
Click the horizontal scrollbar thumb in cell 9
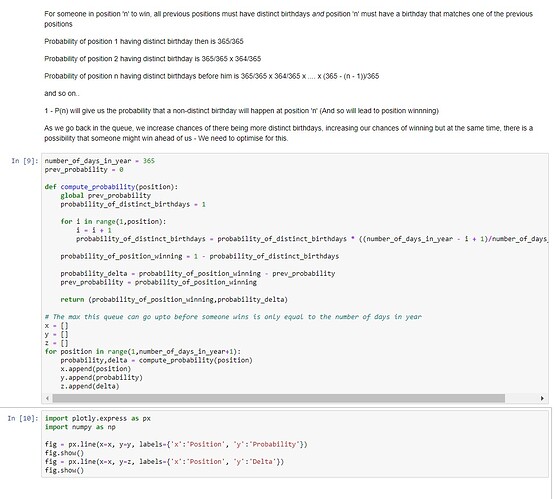pyautogui.click(x=278, y=398)
